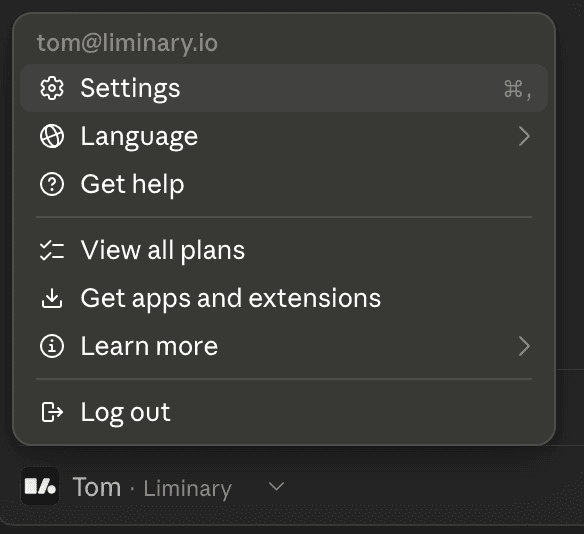584x534 pixels.
Task: Click the download icon for apps and extensions
Action: 52,298
